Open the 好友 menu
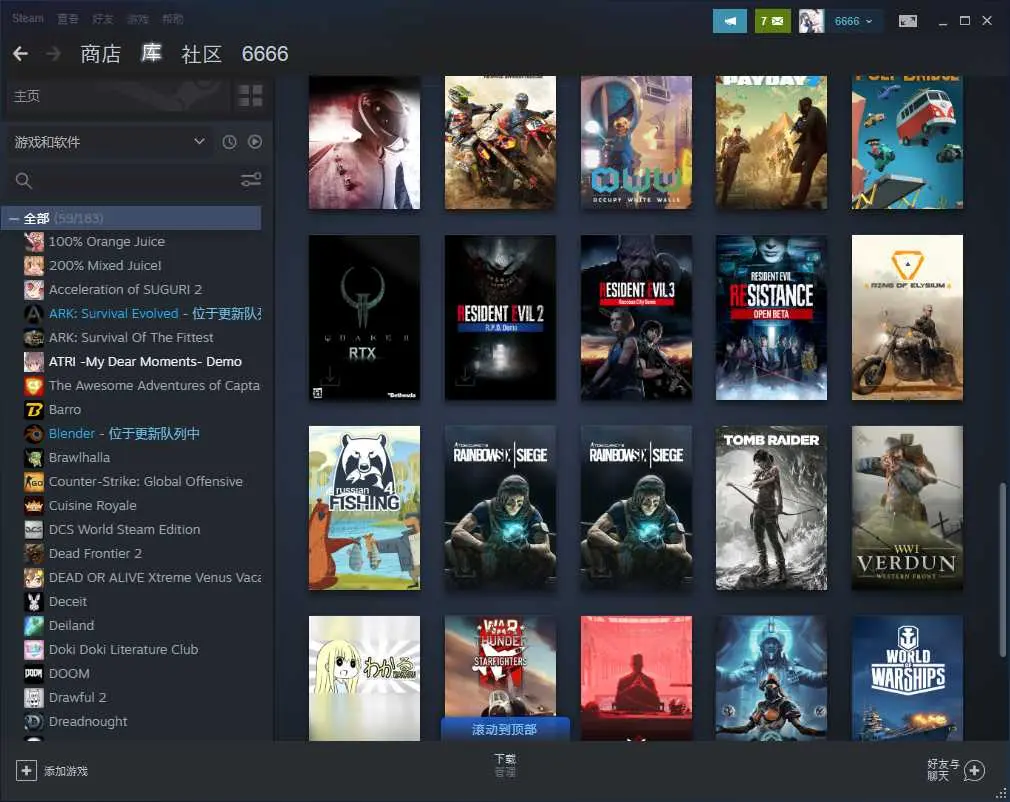The height and width of the screenshot is (802, 1010). [x=102, y=19]
